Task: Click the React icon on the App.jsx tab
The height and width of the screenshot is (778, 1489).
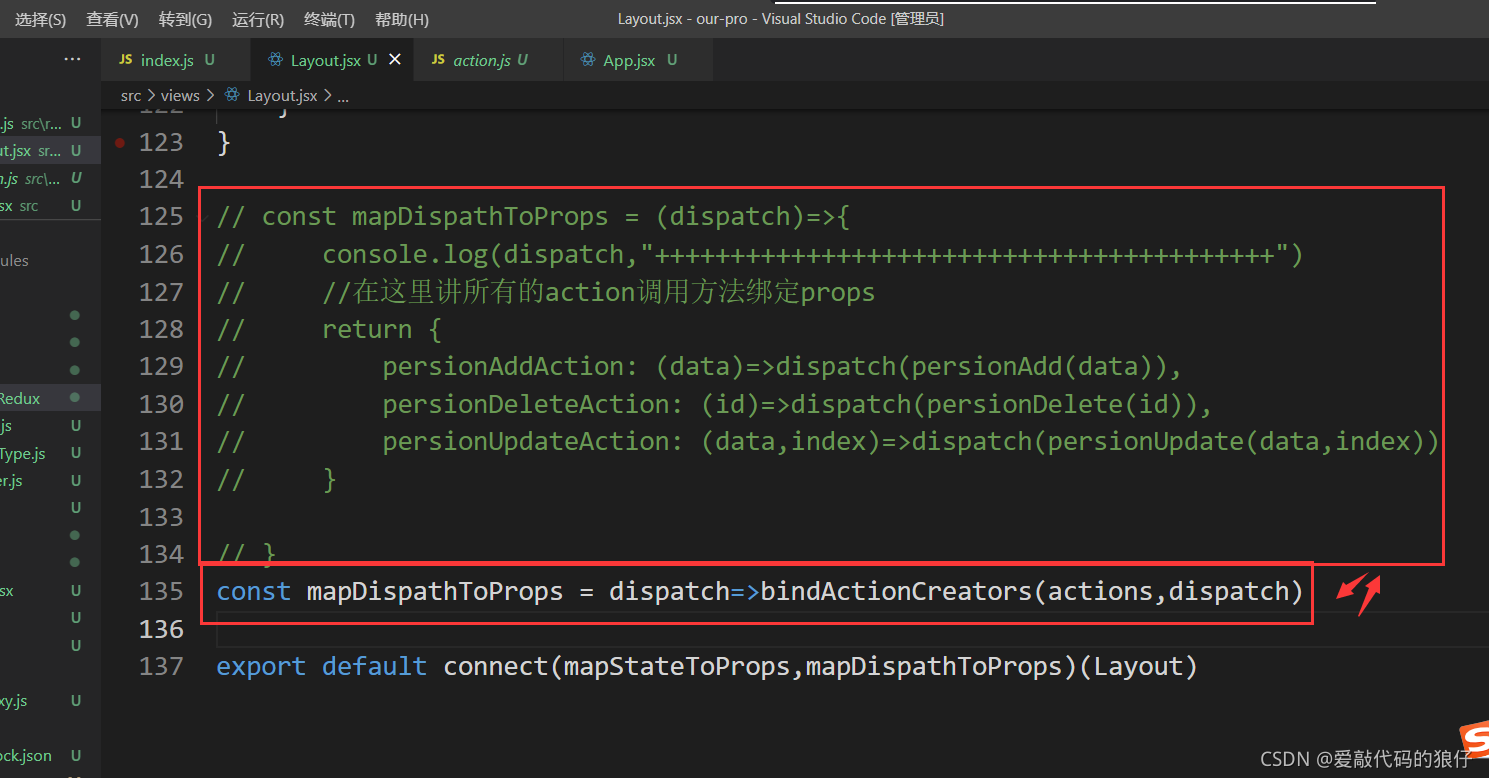Action: point(587,59)
